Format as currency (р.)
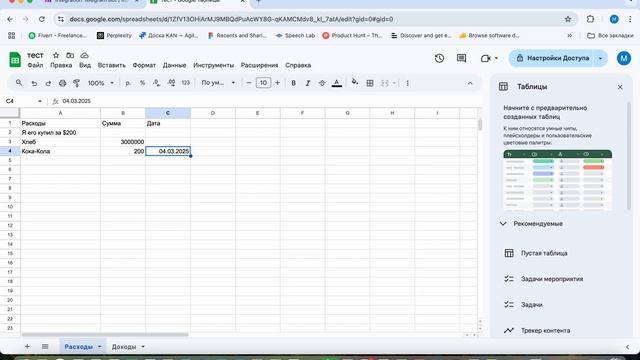This screenshot has width=640, height=360. 128,83
